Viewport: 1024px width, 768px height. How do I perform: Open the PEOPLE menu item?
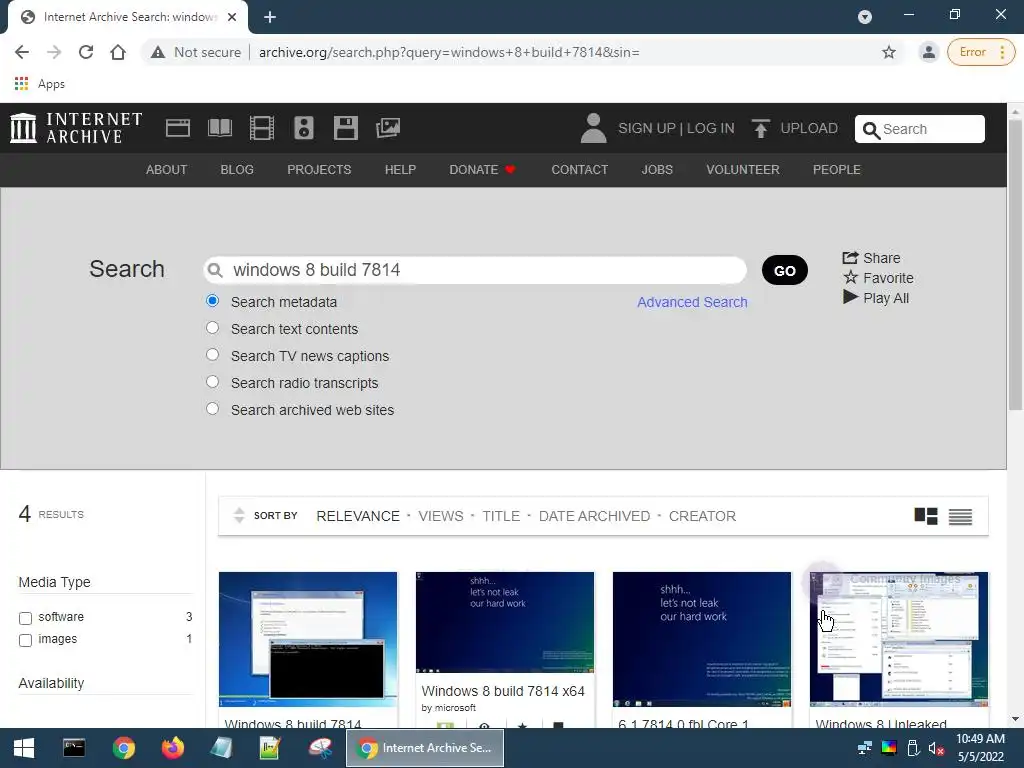point(837,170)
